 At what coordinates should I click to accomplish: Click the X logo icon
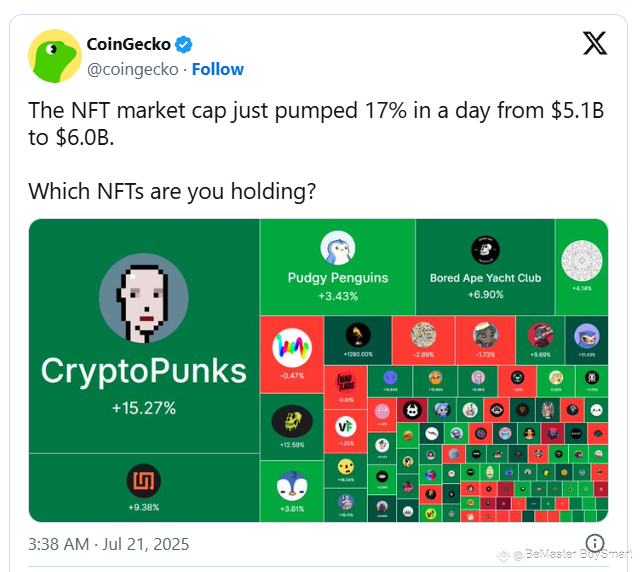tap(595, 43)
